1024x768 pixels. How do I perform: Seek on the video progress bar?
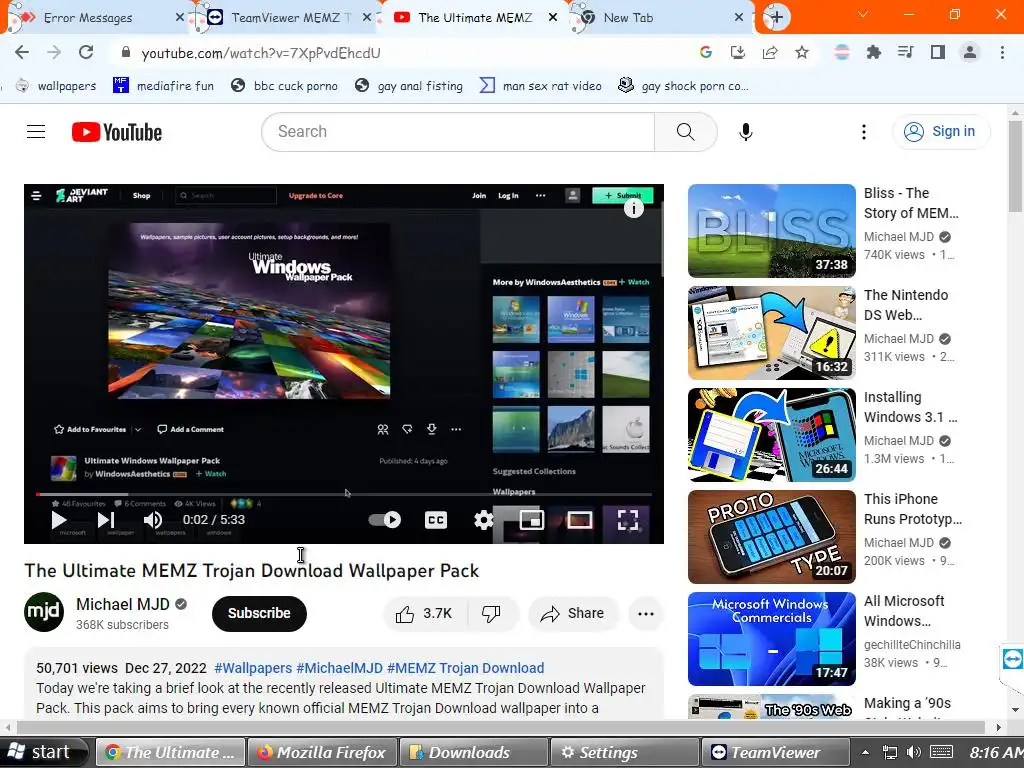pyautogui.click(x=344, y=494)
